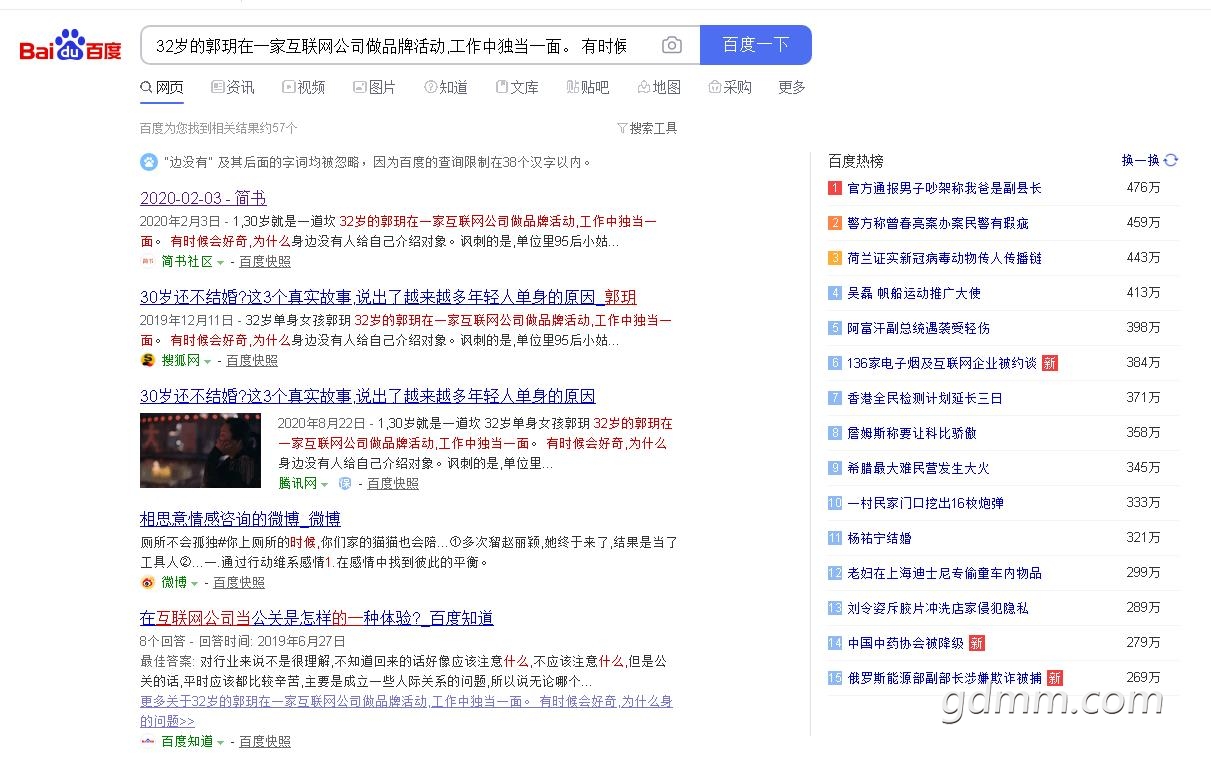Click the 百度热榜 heading
Image resolution: width=1211 pixels, height=763 pixels.
856,161
